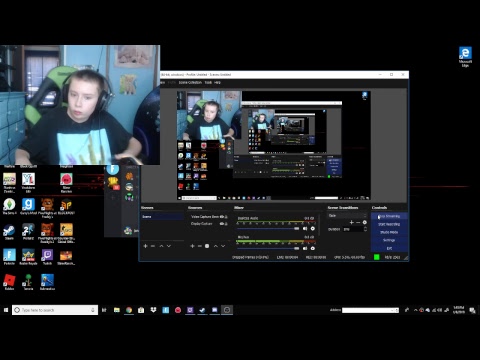Viewport: 480px width, 360px height.
Task: Open the Tools menu in OBS
Action: click(x=208, y=82)
